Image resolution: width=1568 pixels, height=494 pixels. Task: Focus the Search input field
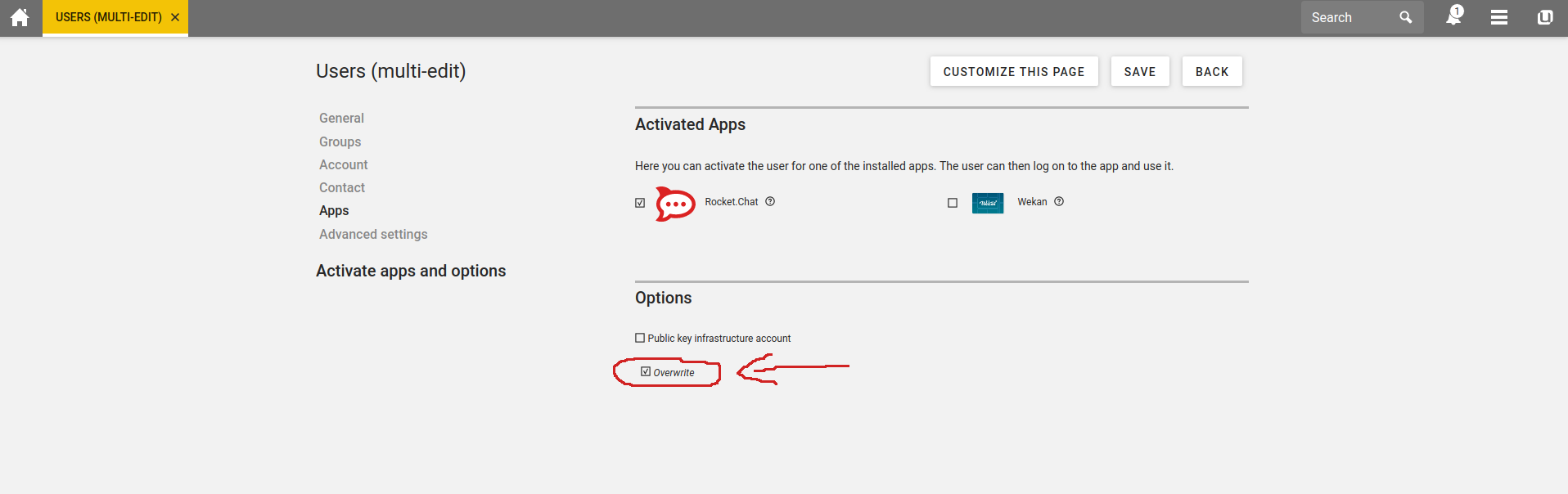tap(1350, 17)
